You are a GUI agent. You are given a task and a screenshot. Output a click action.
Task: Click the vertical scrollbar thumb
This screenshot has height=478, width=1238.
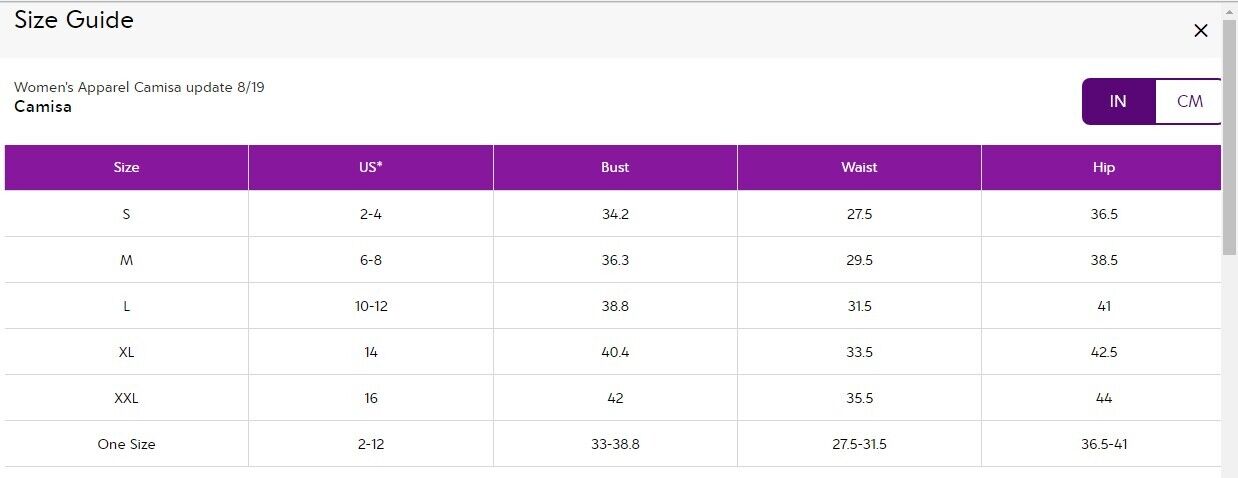click(1230, 136)
